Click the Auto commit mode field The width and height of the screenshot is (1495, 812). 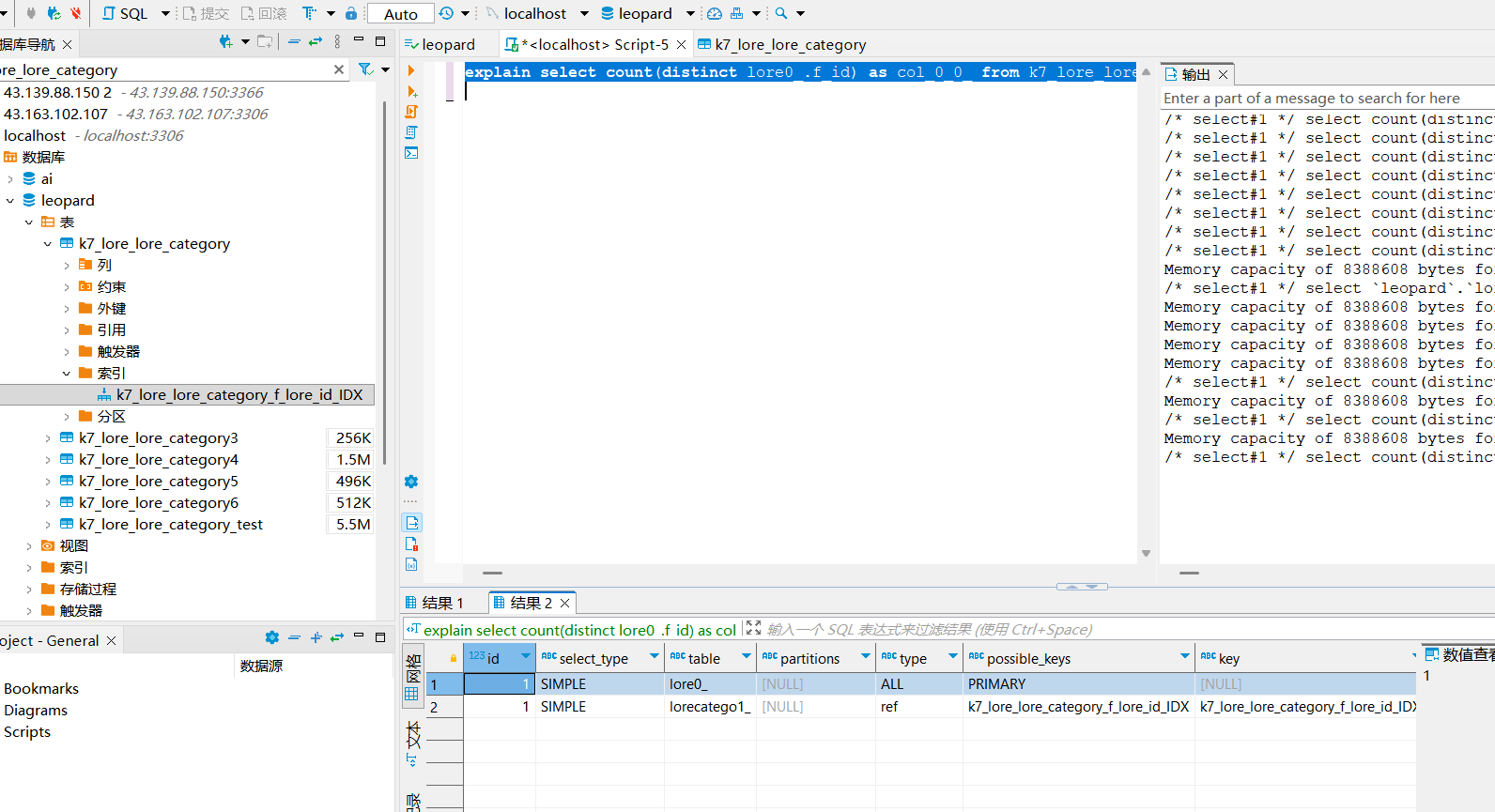tap(401, 13)
